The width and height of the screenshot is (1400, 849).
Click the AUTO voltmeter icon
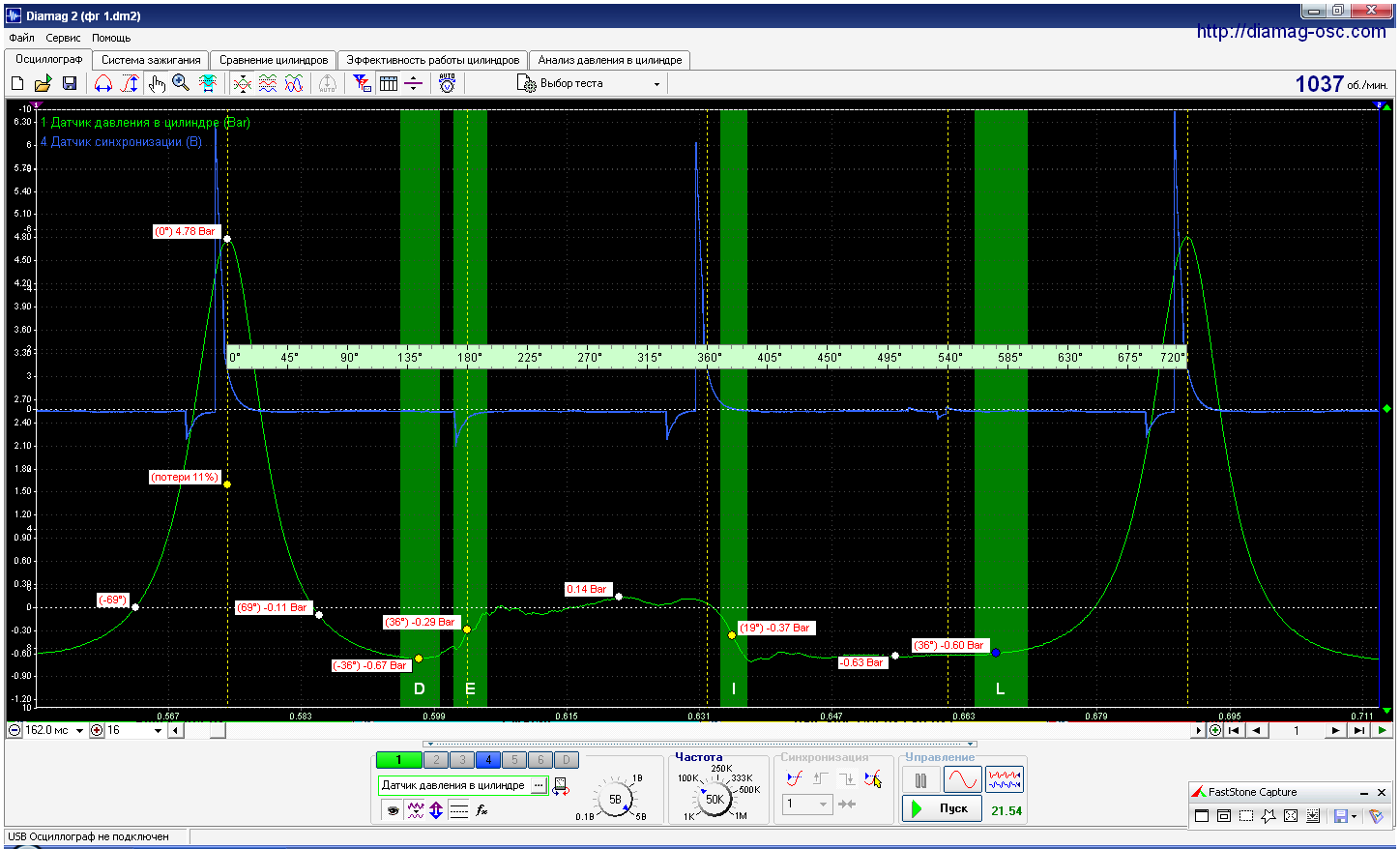tap(448, 84)
